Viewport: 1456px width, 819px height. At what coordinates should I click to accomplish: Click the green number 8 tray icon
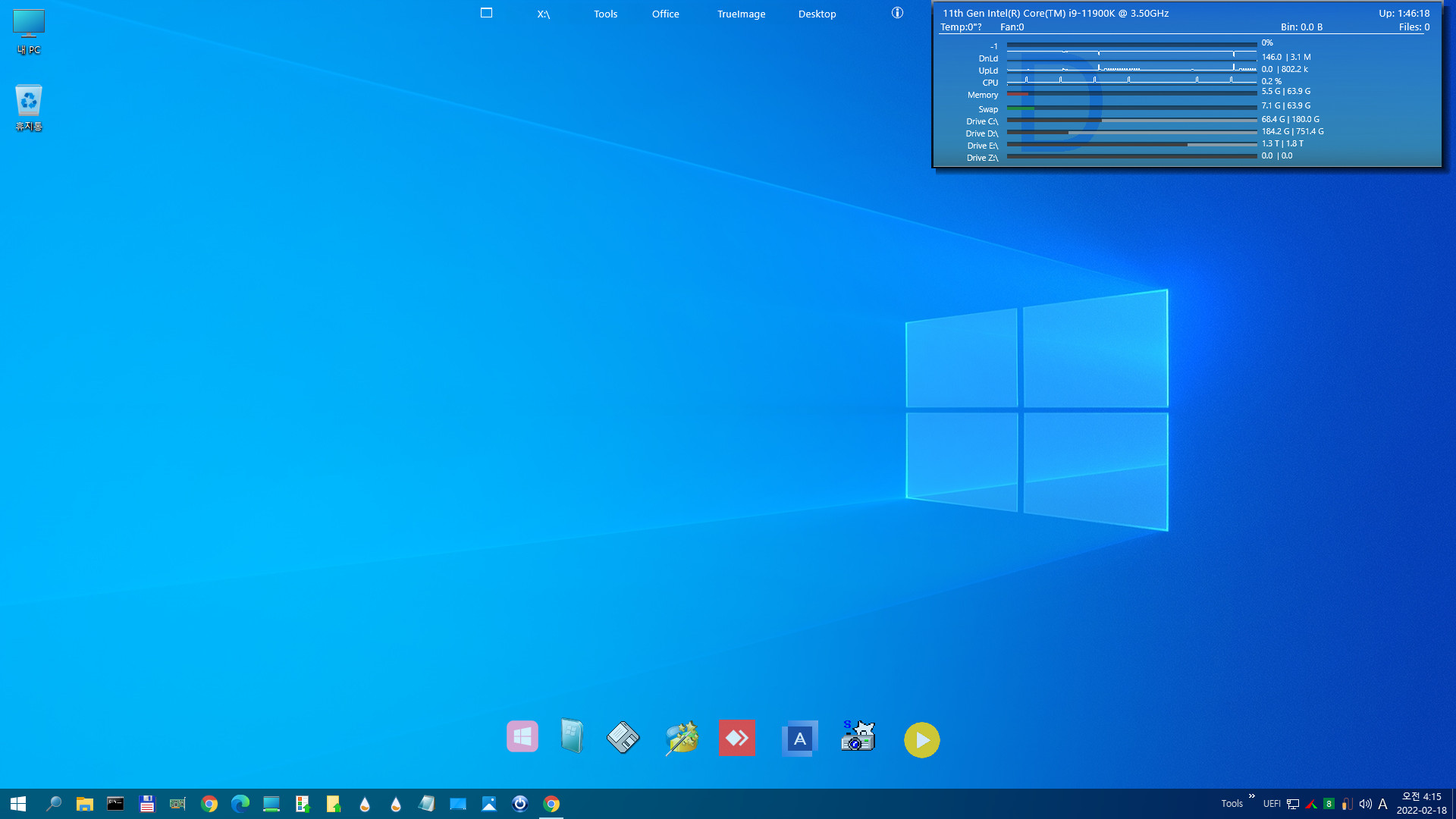coord(1329,804)
